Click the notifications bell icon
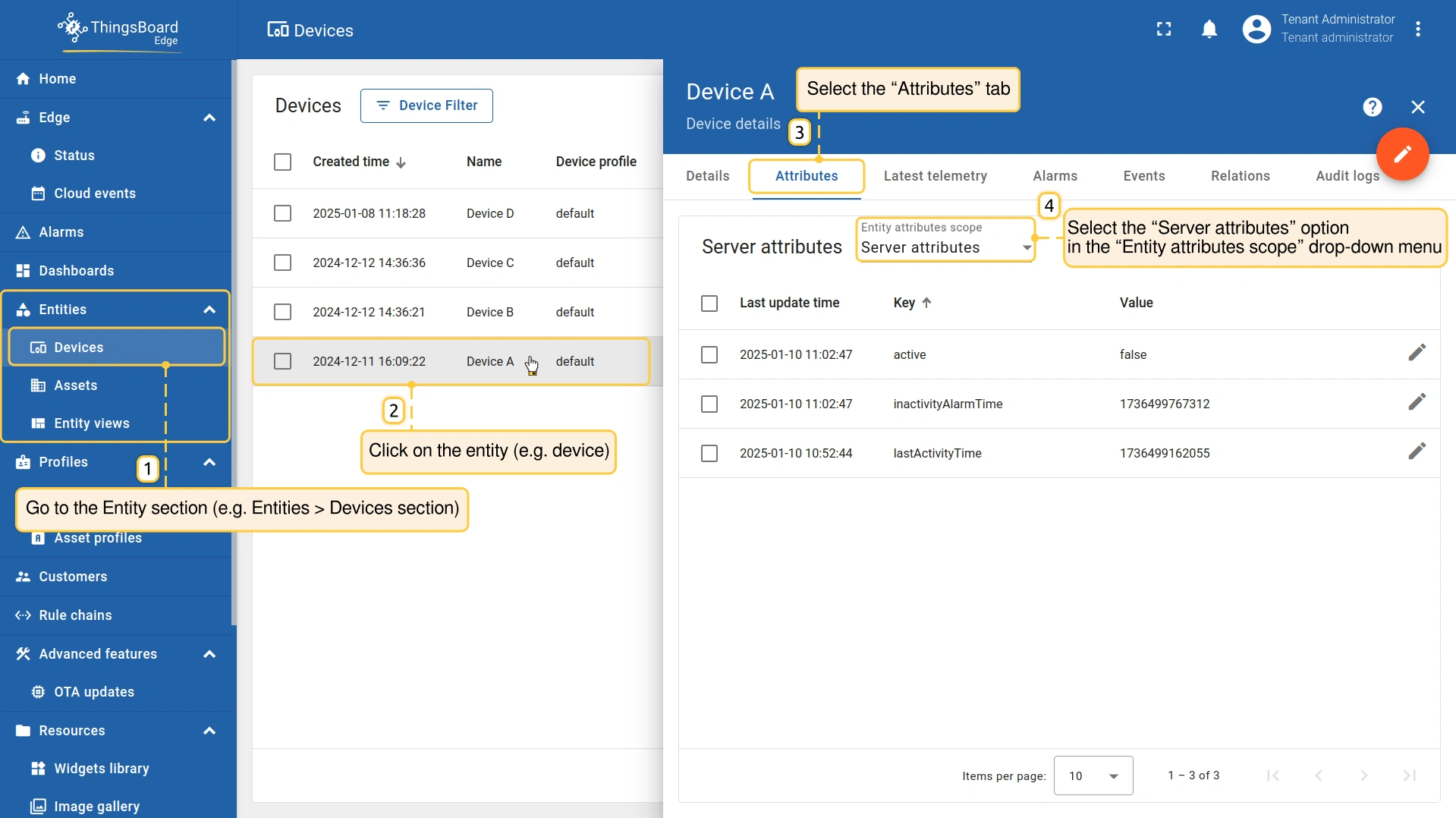The width and height of the screenshot is (1456, 818). point(1209,30)
